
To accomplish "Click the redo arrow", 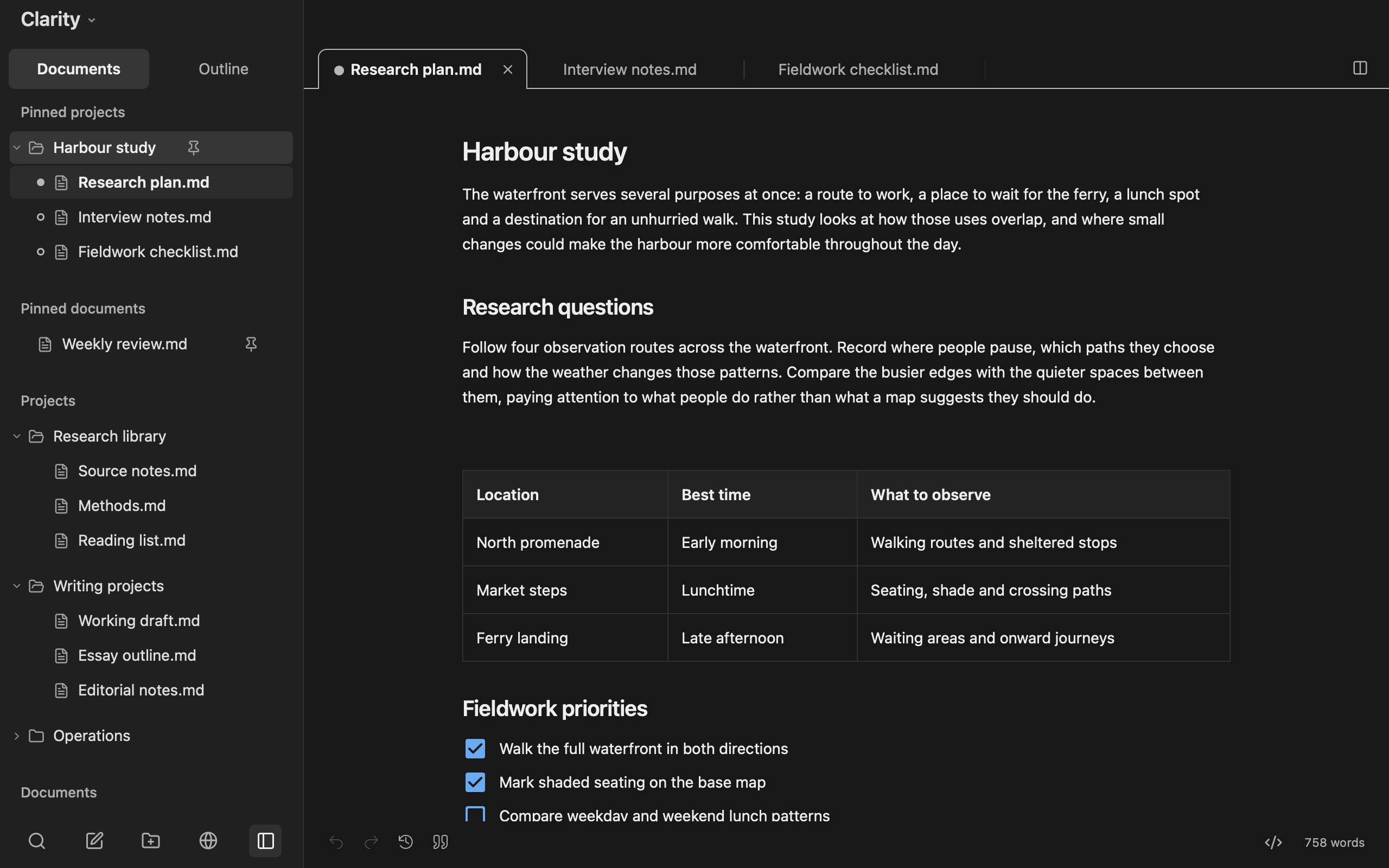I will point(371,842).
